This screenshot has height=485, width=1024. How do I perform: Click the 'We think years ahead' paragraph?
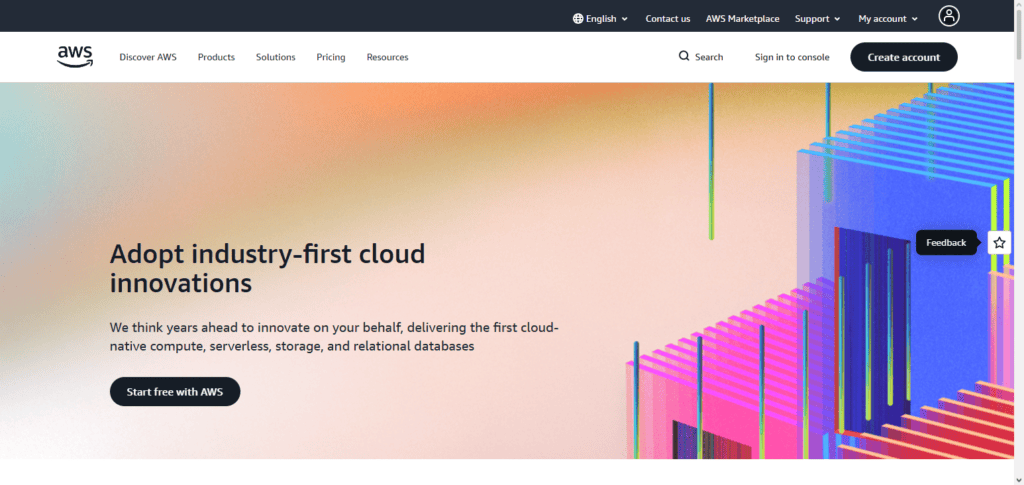tap(334, 337)
